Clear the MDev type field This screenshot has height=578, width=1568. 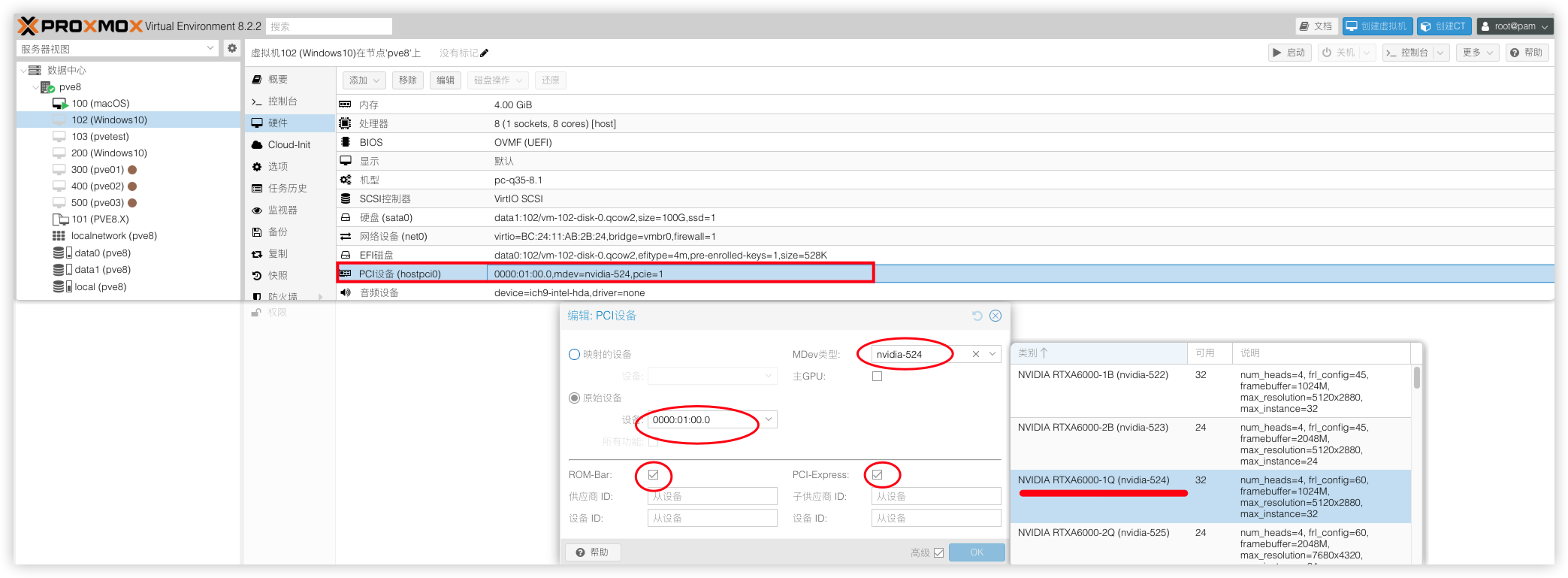pyautogui.click(x=975, y=354)
